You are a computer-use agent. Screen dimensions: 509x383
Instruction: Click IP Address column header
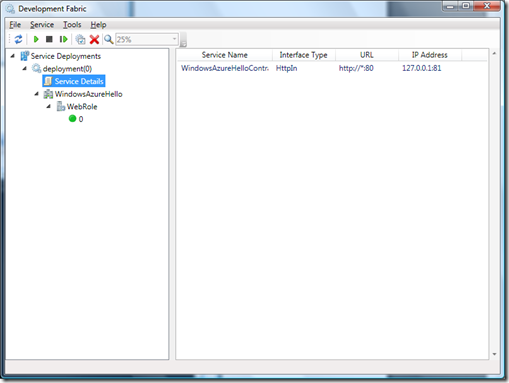coord(430,55)
